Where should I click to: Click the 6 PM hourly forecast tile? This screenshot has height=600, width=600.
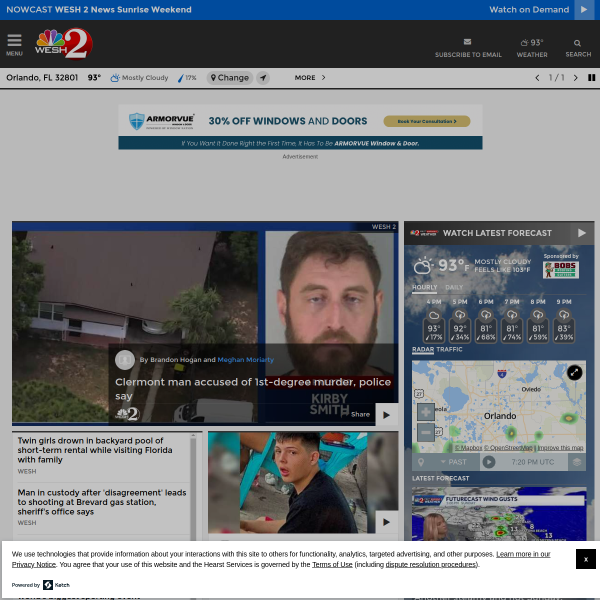[x=486, y=321]
